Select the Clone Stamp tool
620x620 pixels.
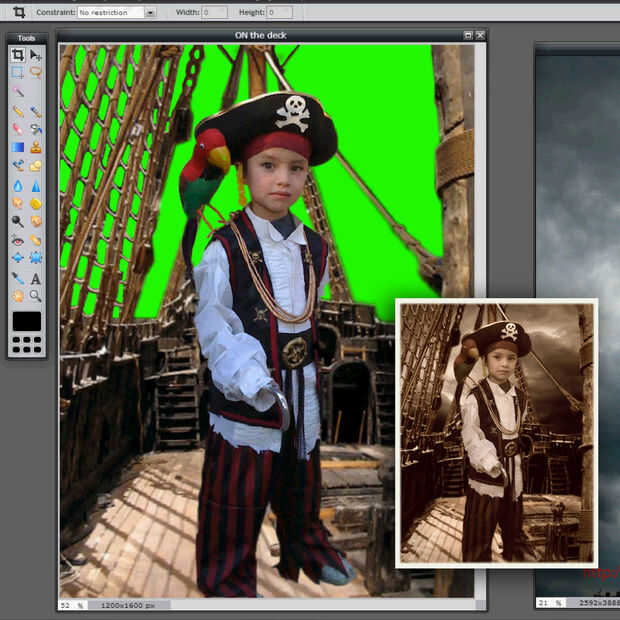36,147
